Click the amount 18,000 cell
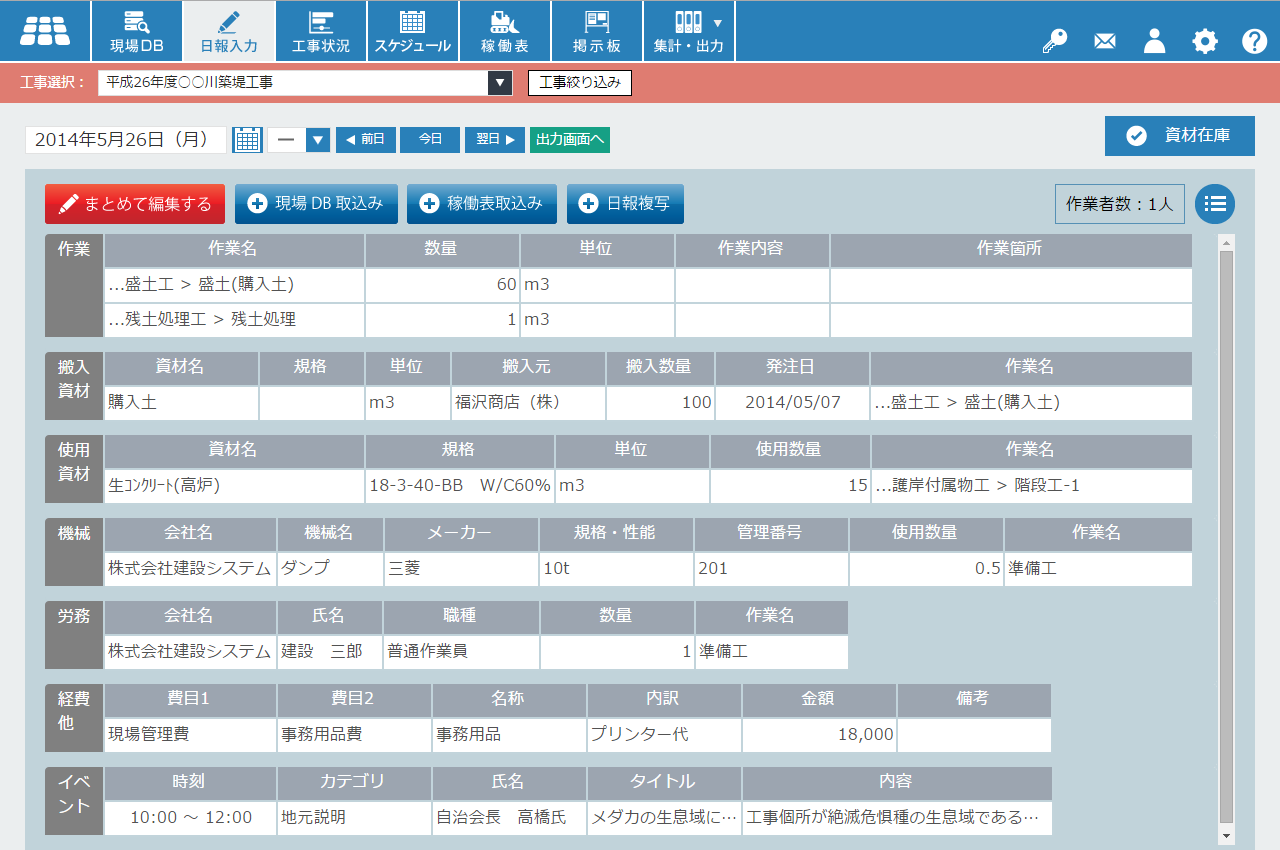Image resolution: width=1280 pixels, height=850 pixels. (819, 735)
